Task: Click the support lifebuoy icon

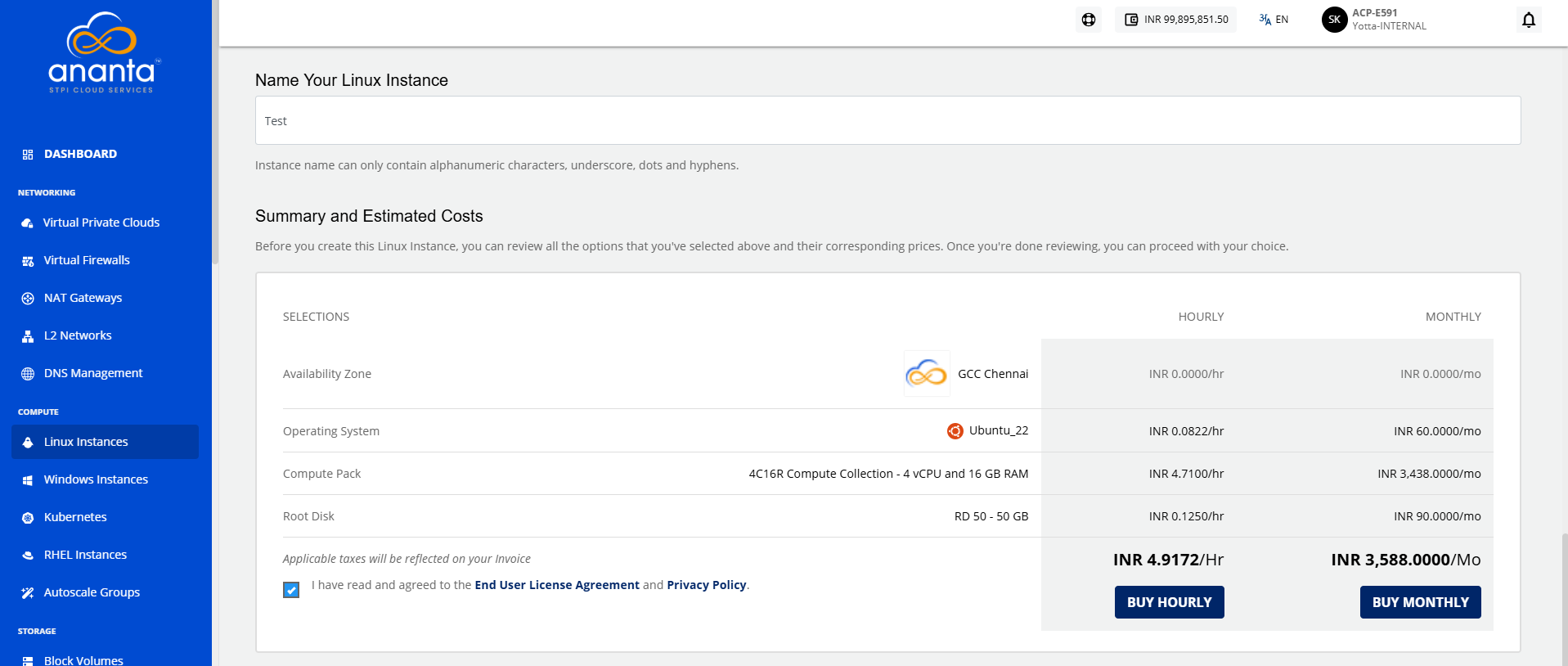Action: tap(1089, 20)
